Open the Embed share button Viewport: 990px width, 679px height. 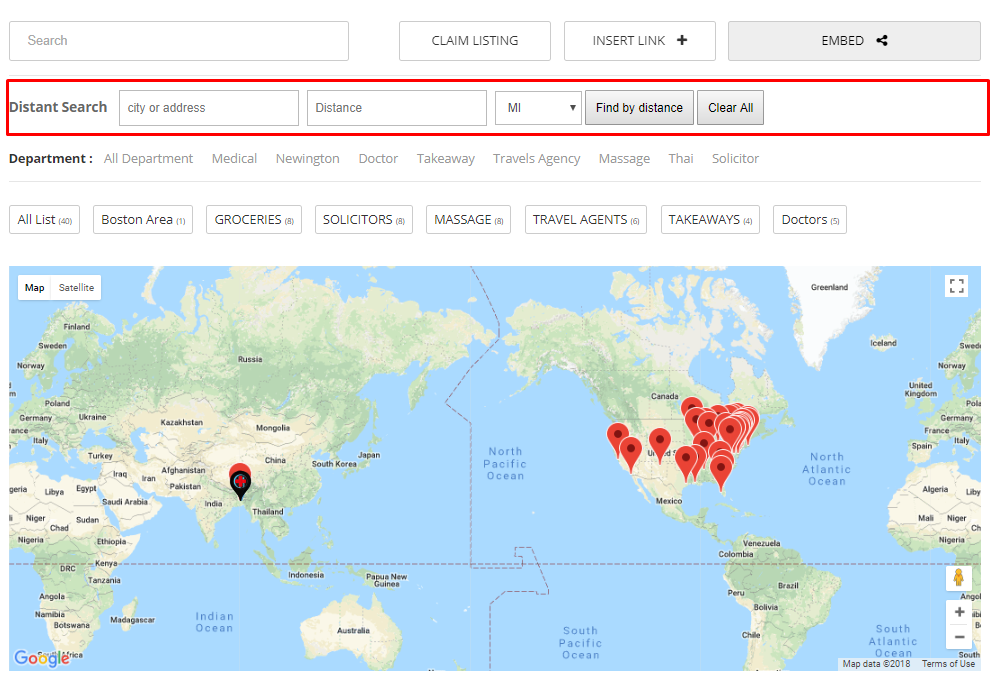pyautogui.click(x=854, y=41)
